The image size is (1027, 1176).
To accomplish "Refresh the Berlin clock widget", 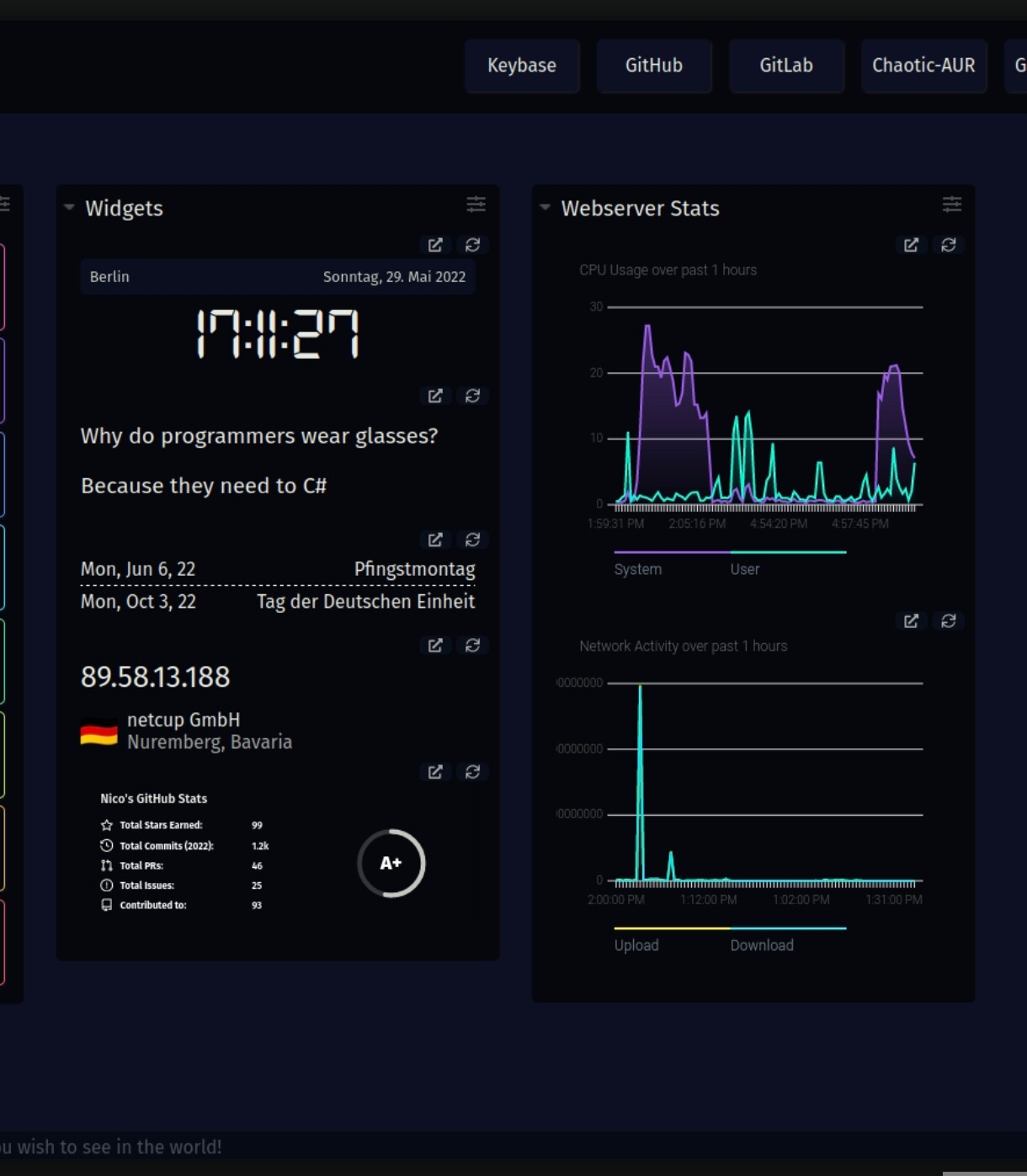I will (472, 245).
